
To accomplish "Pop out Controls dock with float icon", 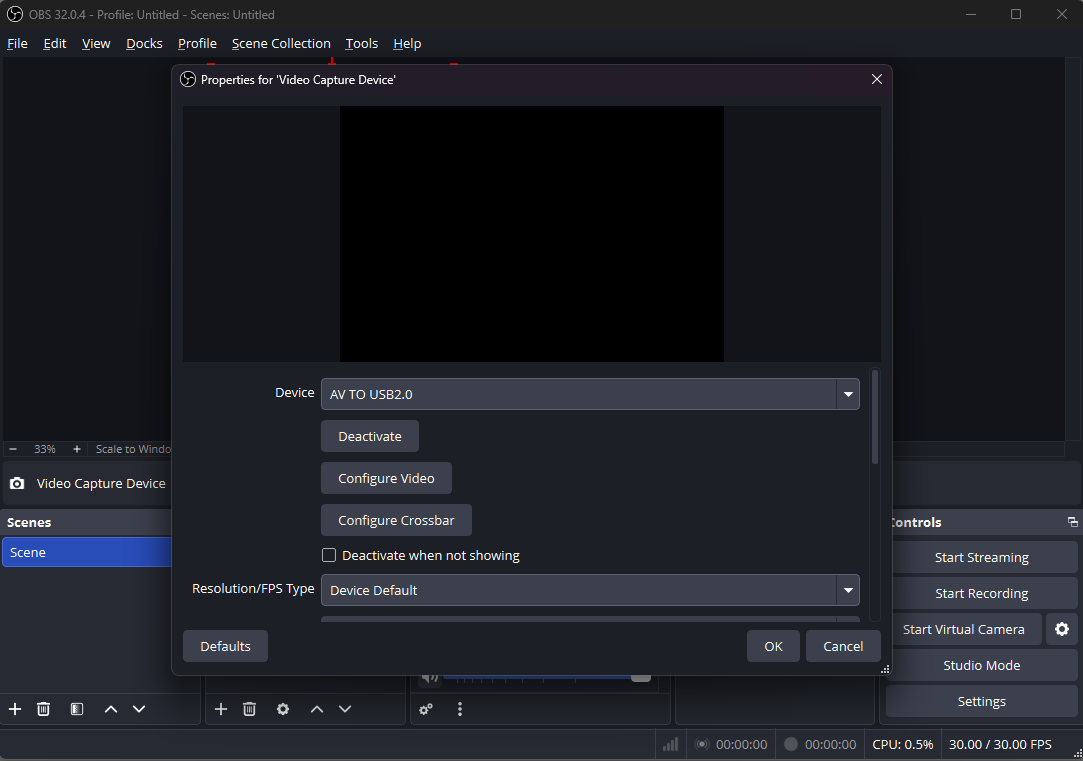I will tap(1072, 522).
